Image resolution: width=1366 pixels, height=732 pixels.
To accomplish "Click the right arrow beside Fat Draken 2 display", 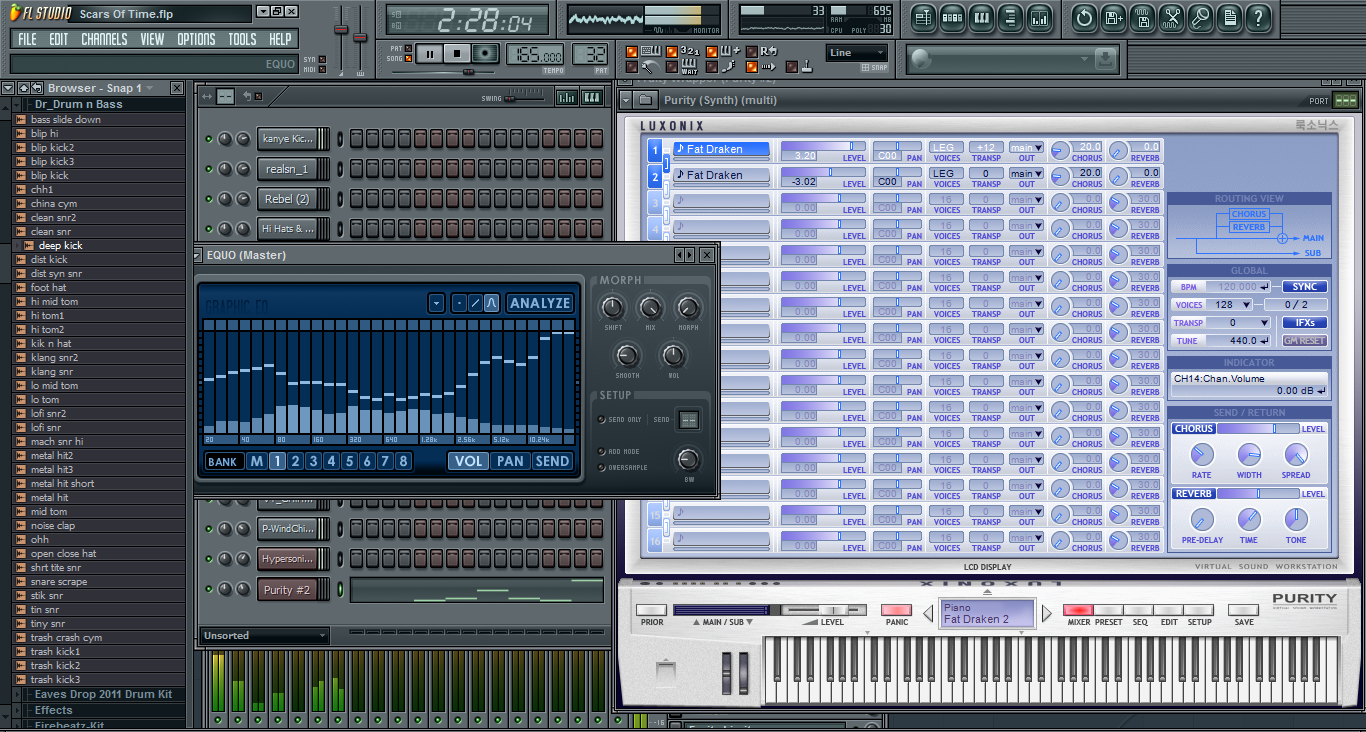I will (x=1047, y=613).
